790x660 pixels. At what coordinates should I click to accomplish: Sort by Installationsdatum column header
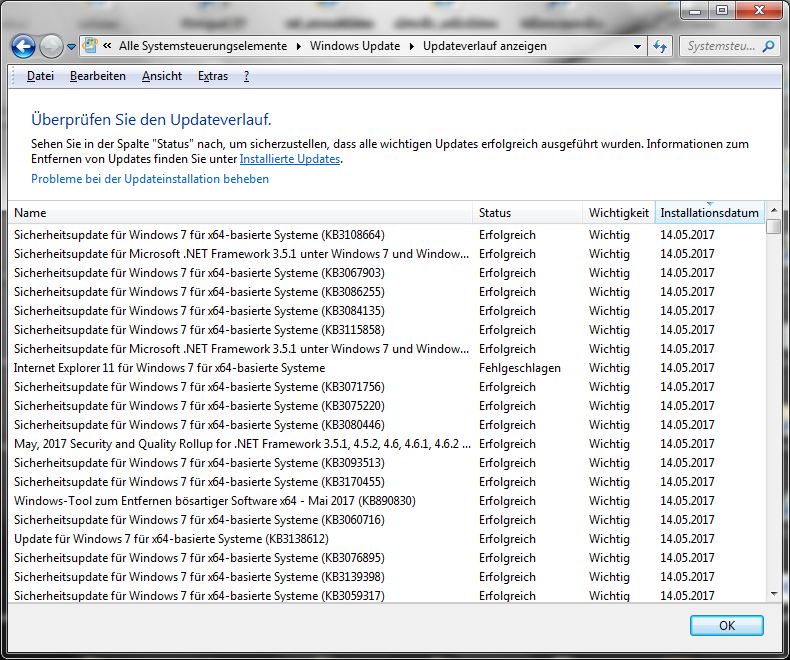[709, 213]
